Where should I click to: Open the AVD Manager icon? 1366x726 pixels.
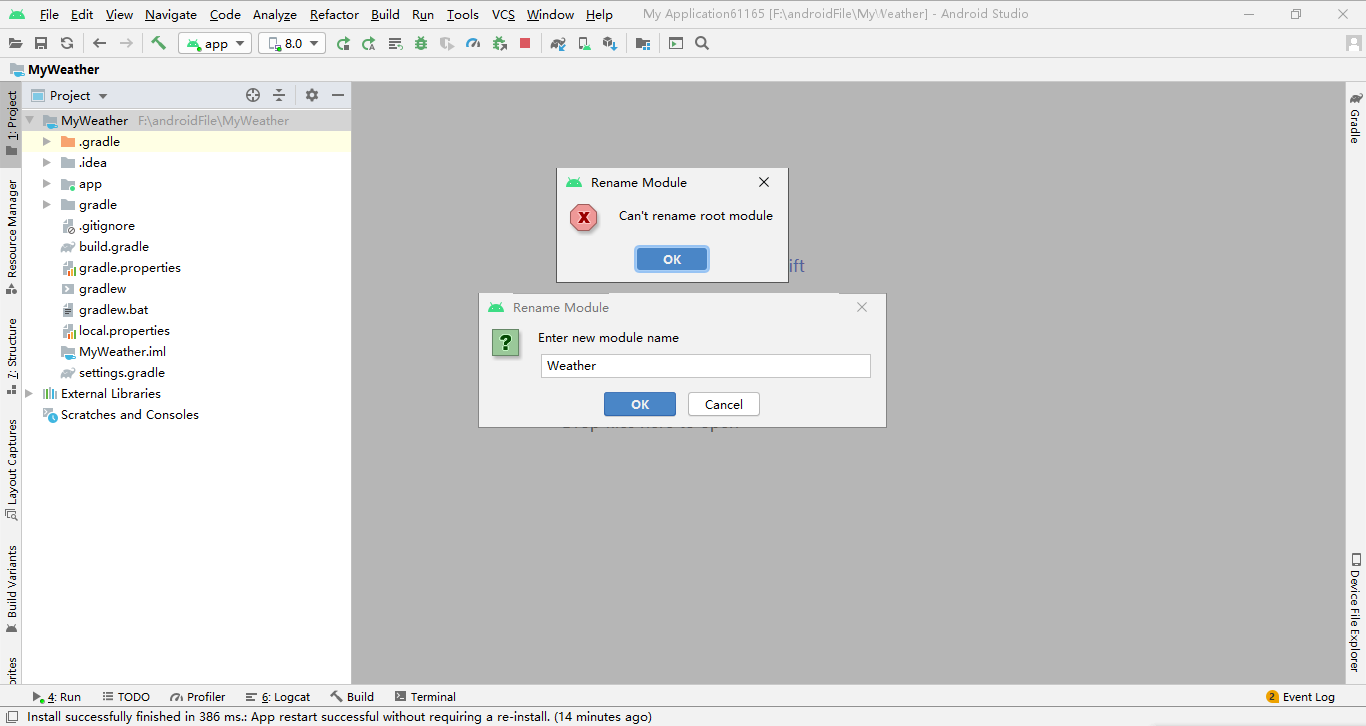[x=584, y=43]
